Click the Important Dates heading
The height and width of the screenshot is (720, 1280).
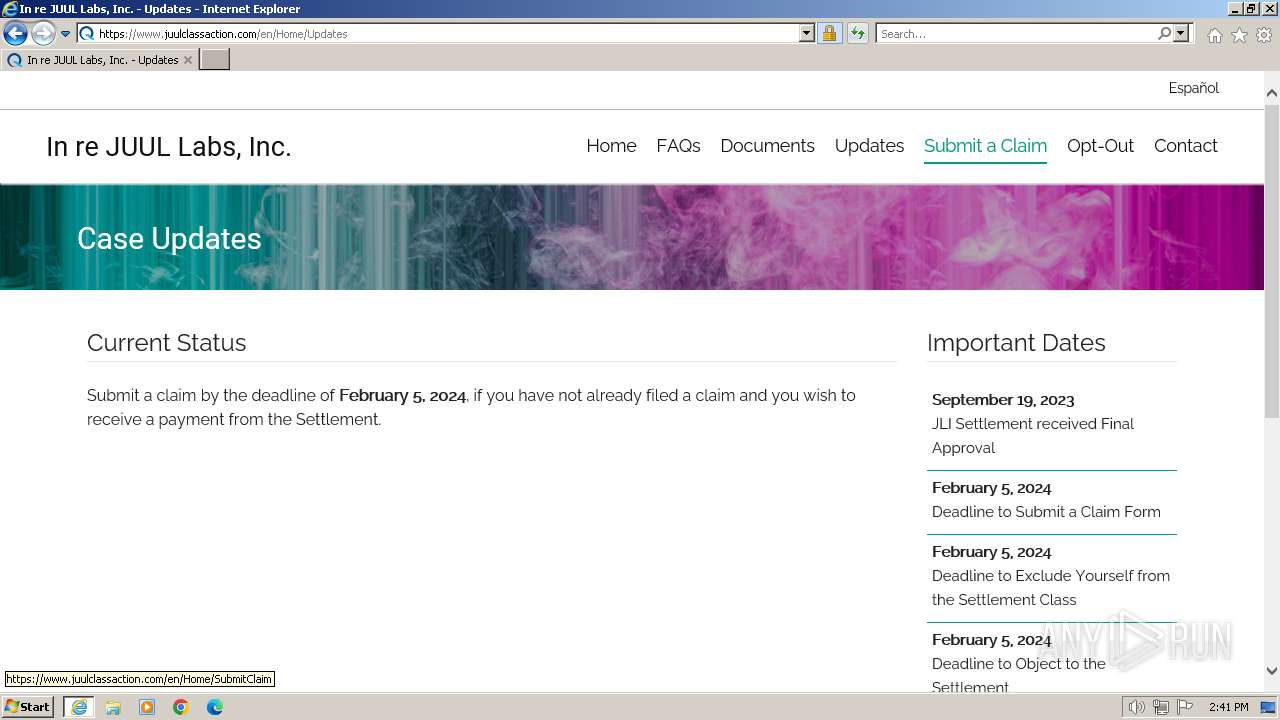pyautogui.click(x=1016, y=343)
